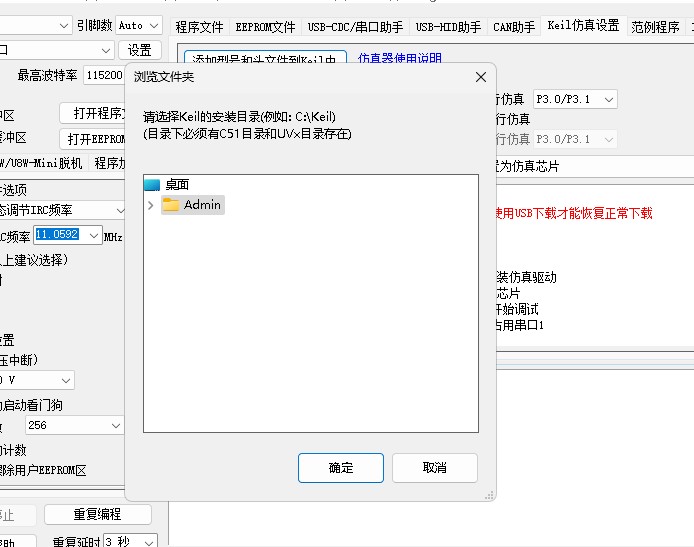Click the 11.0592 frequency input field
694x547 pixels.
point(58,235)
